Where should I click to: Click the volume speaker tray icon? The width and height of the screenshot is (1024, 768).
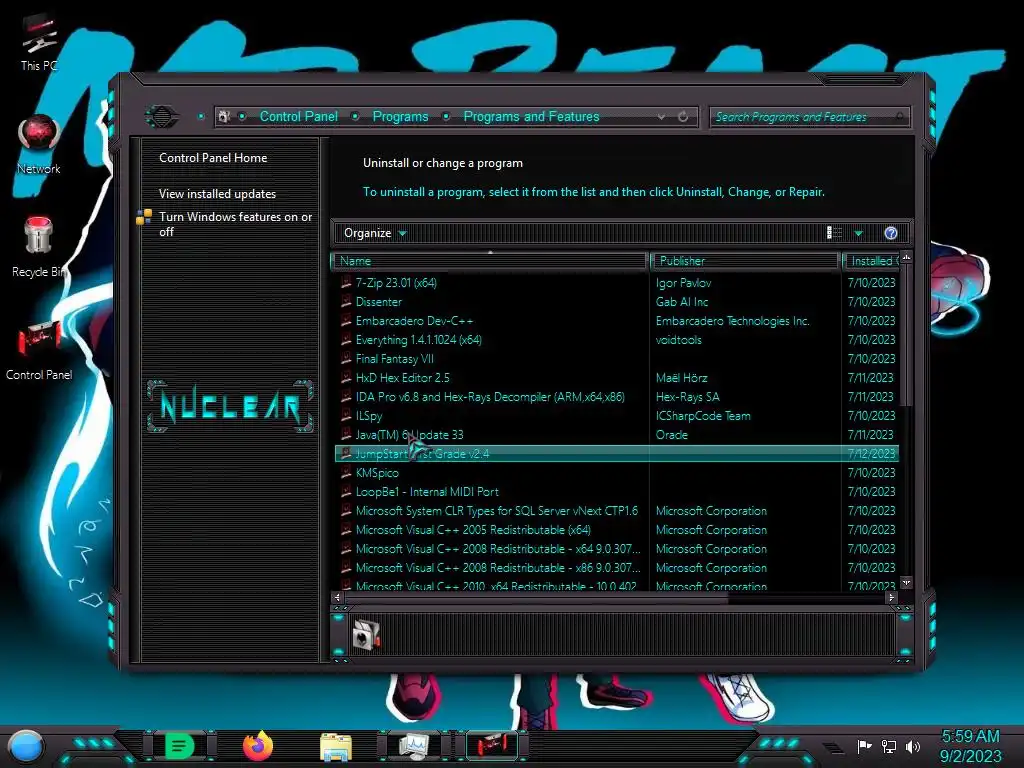(x=913, y=746)
